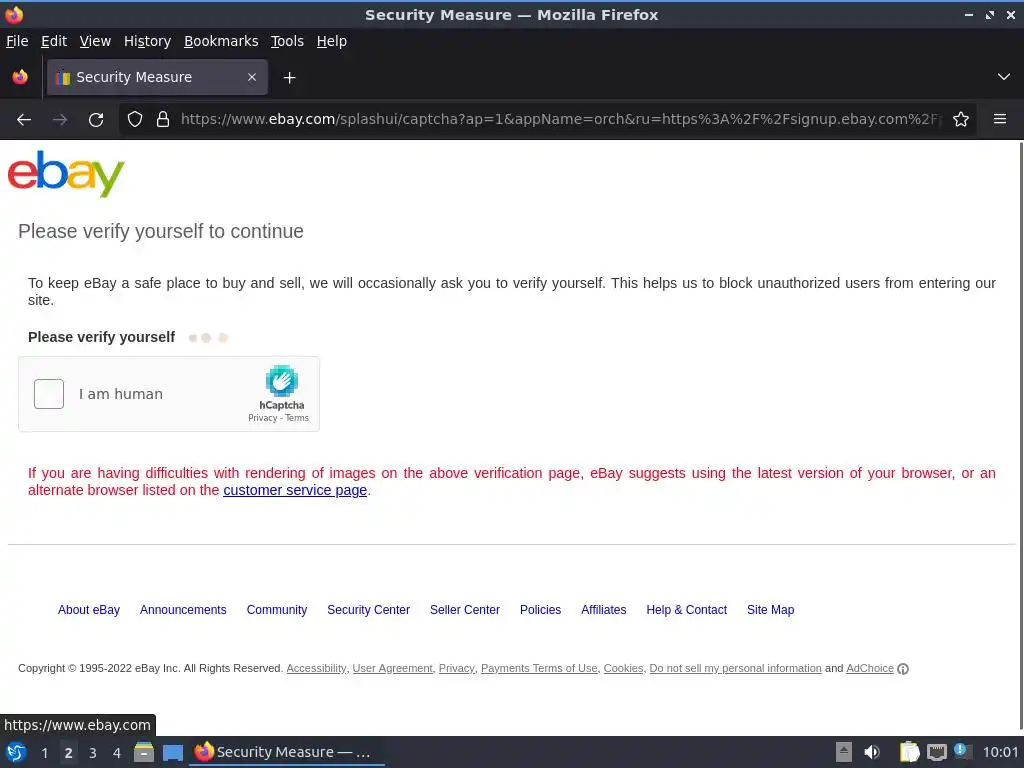Open the Payments Terms of Use link
Viewport: 1024px width, 768px height.
click(539, 669)
